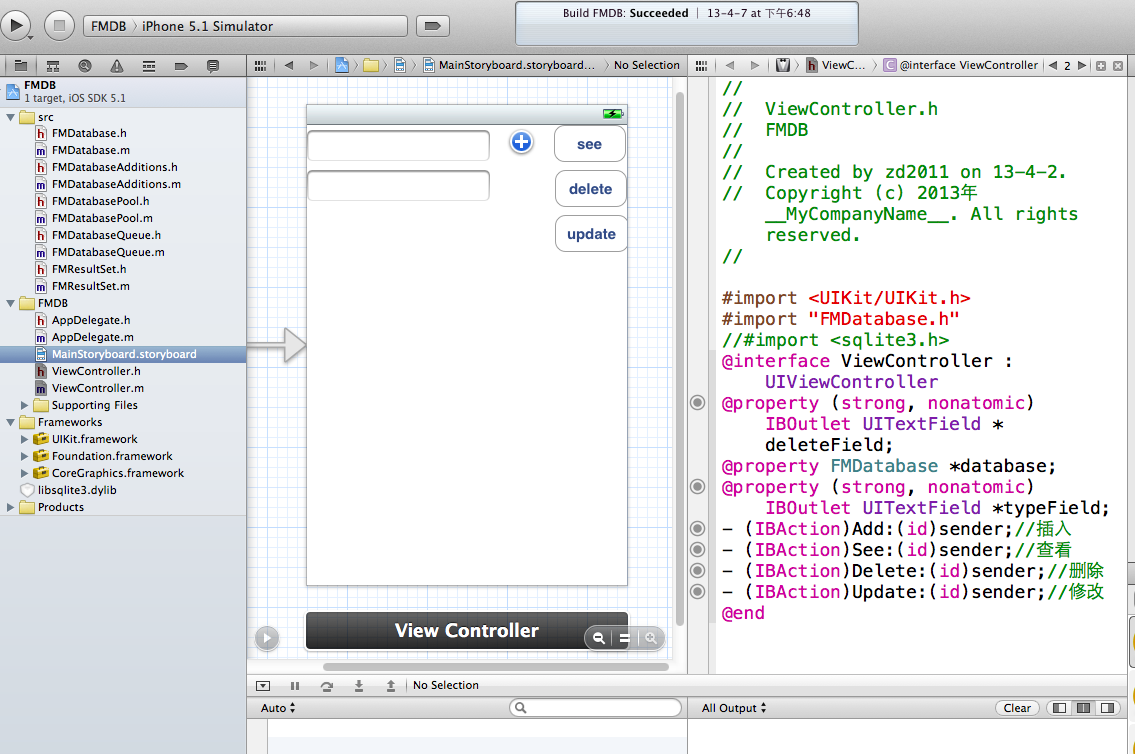The image size is (1135, 754).
Task: Click Clear console output button
Action: pyautogui.click(x=1017, y=708)
